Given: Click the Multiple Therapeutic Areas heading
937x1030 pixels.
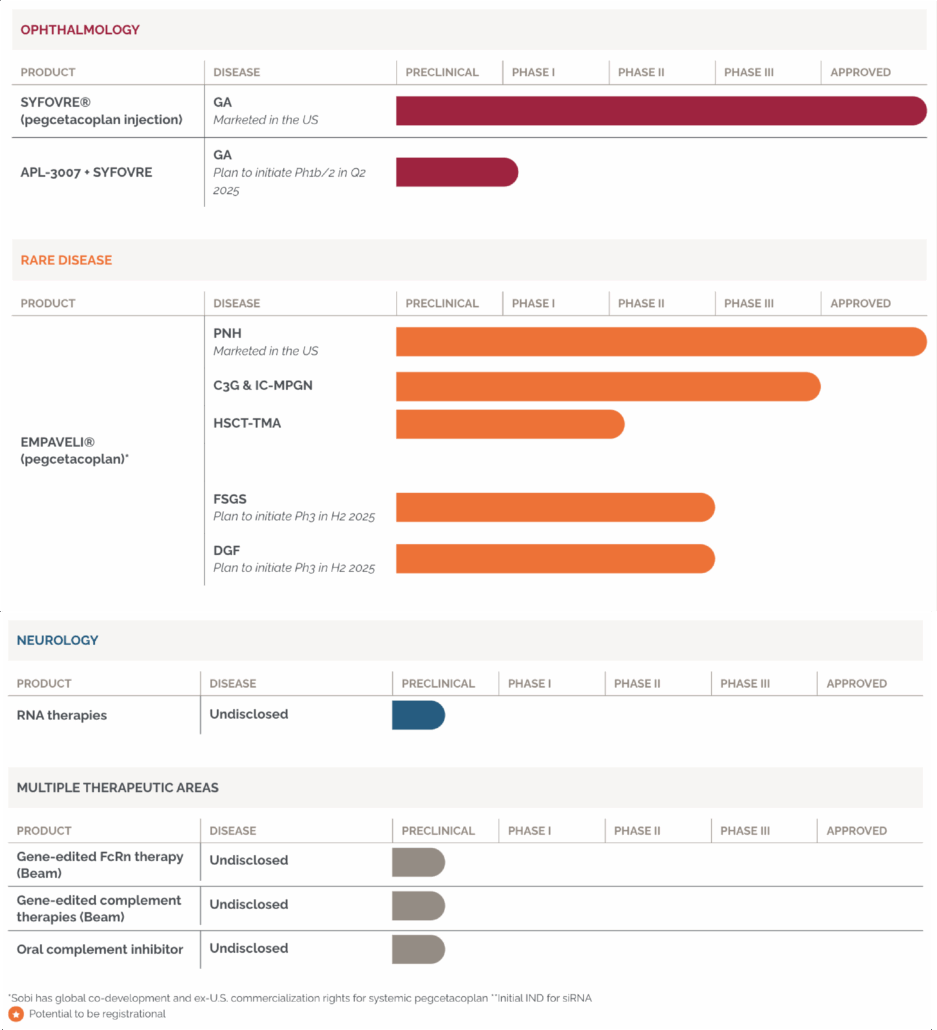Looking at the screenshot, I should coord(117,787).
